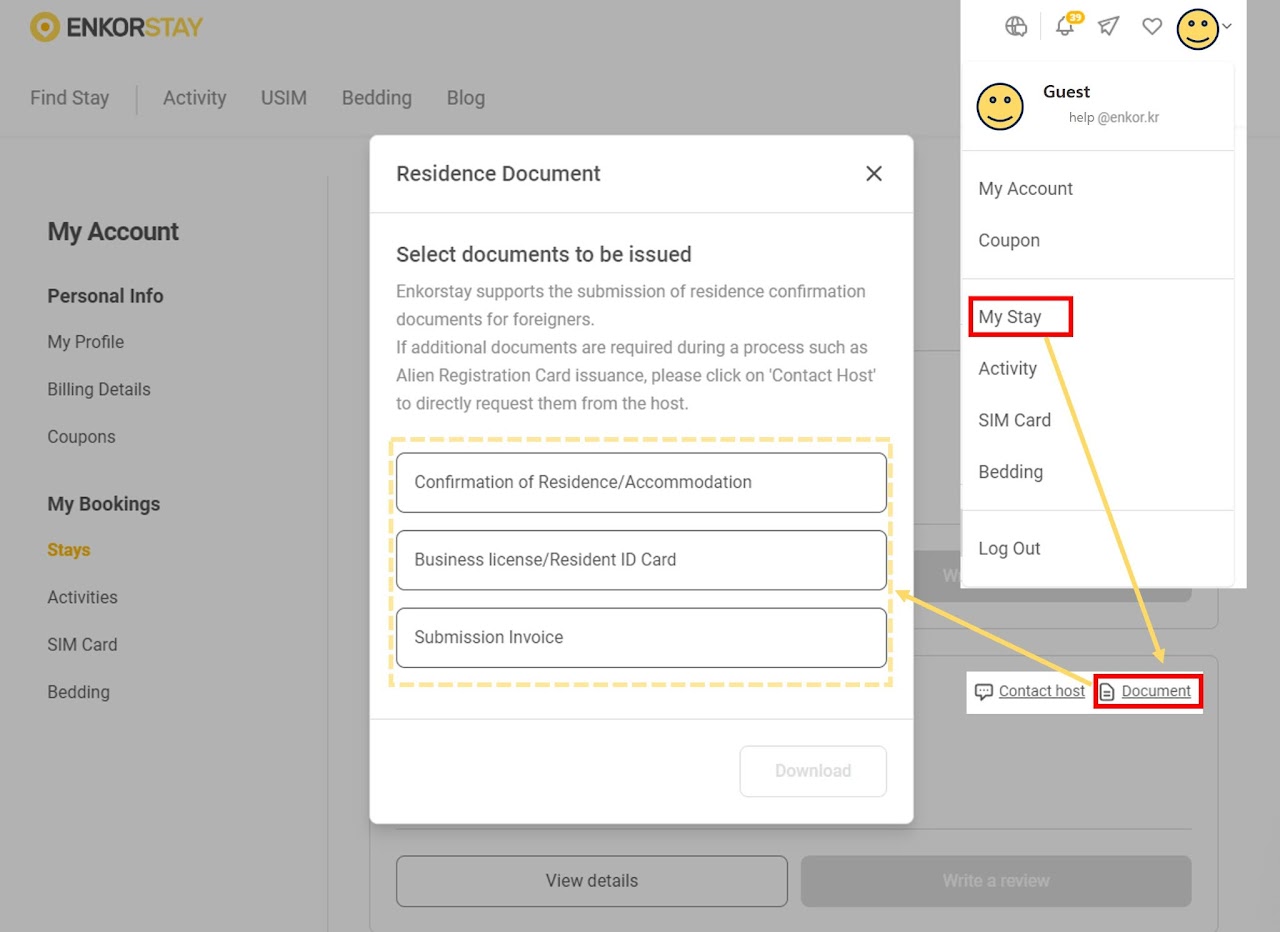The width and height of the screenshot is (1280, 932).
Task: Open Stays in sidebar
Action: tap(69, 550)
